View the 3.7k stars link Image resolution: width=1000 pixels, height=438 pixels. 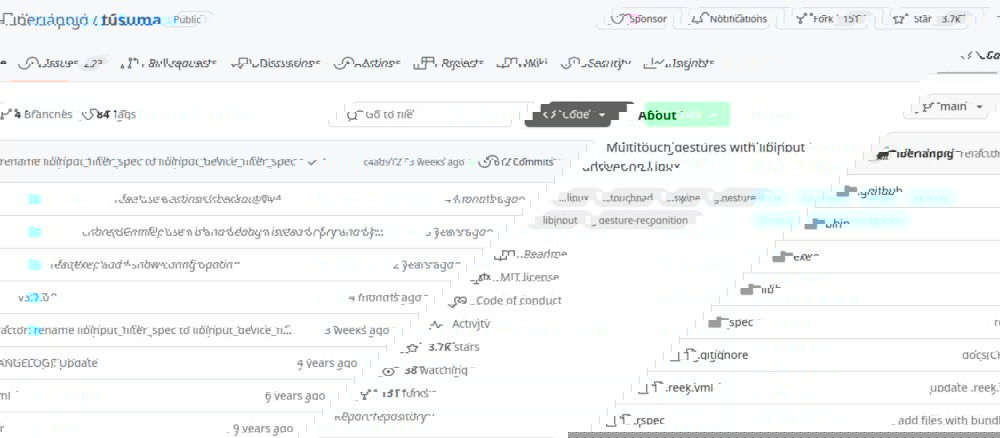point(444,347)
